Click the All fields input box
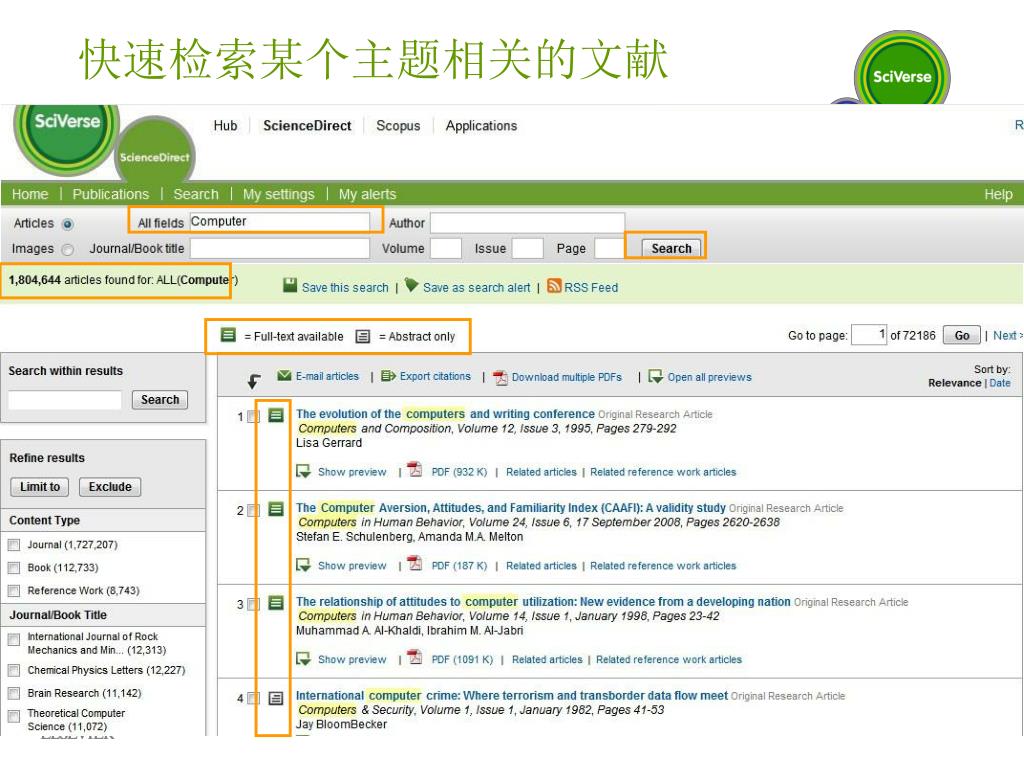This screenshot has height=768, width=1024. pyautogui.click(x=280, y=221)
